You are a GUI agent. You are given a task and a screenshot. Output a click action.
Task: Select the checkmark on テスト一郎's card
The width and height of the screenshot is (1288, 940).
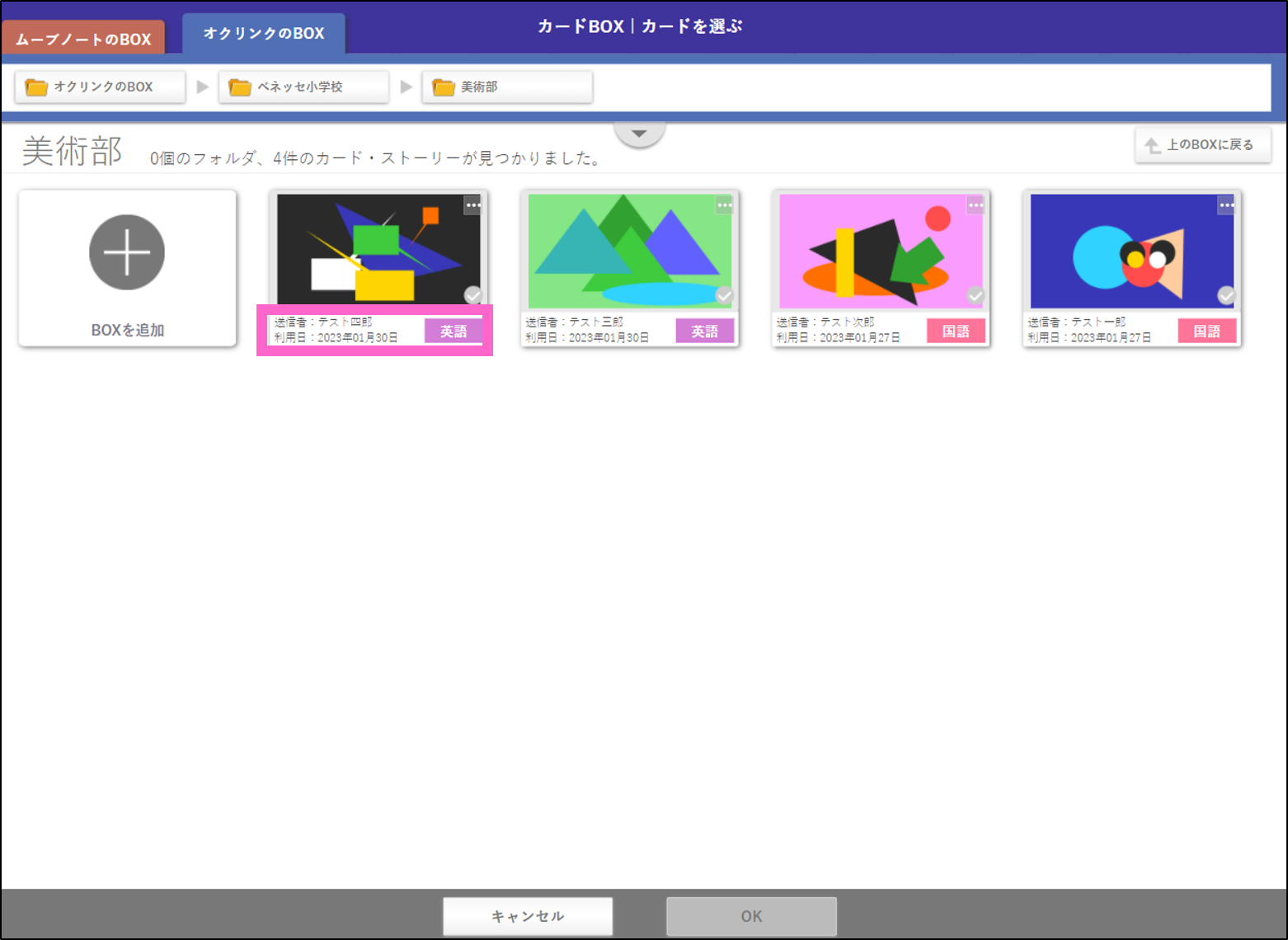pyautogui.click(x=1226, y=295)
